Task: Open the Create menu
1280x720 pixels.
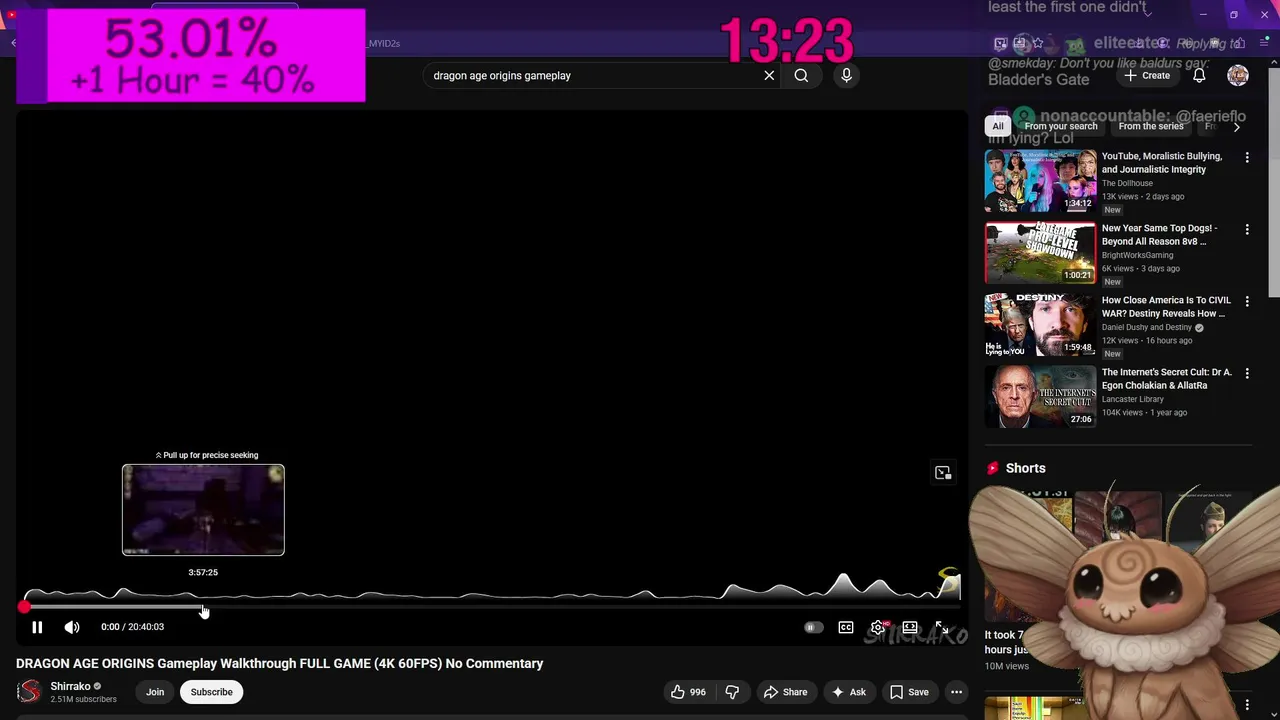Action: pos(1147,75)
